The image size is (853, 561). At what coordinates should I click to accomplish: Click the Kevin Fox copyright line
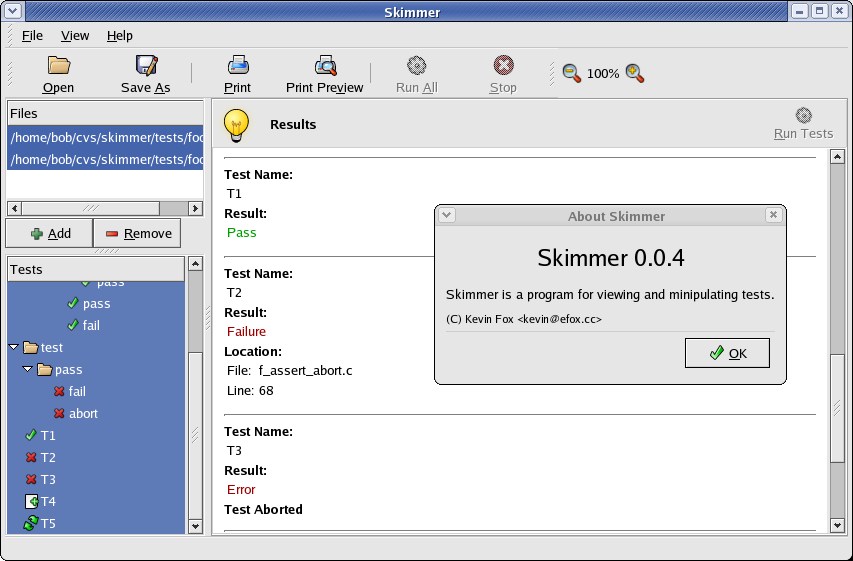point(524,319)
